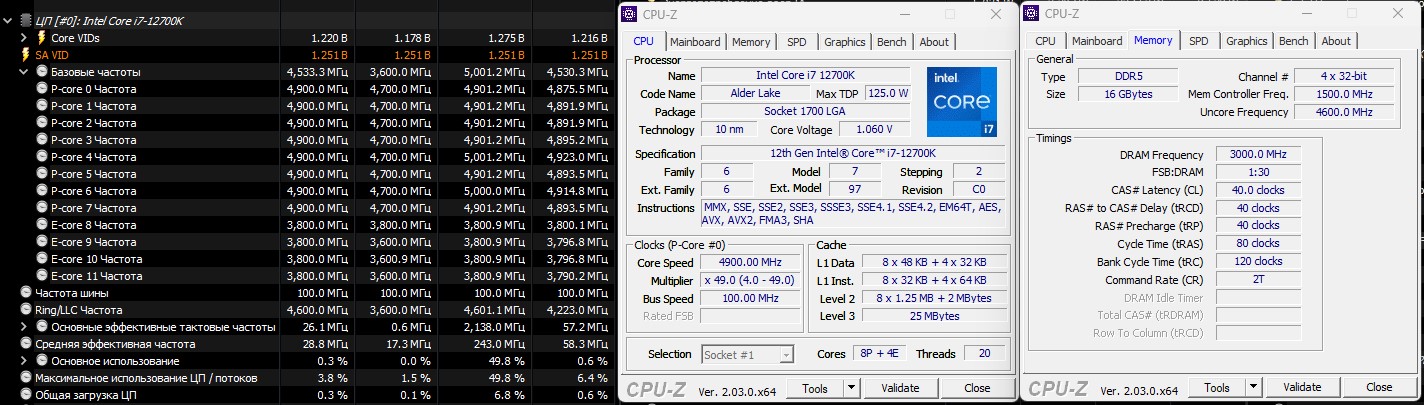Click the clock icon of E-core 8 Частота
The image size is (1424, 405).
pos(41,225)
